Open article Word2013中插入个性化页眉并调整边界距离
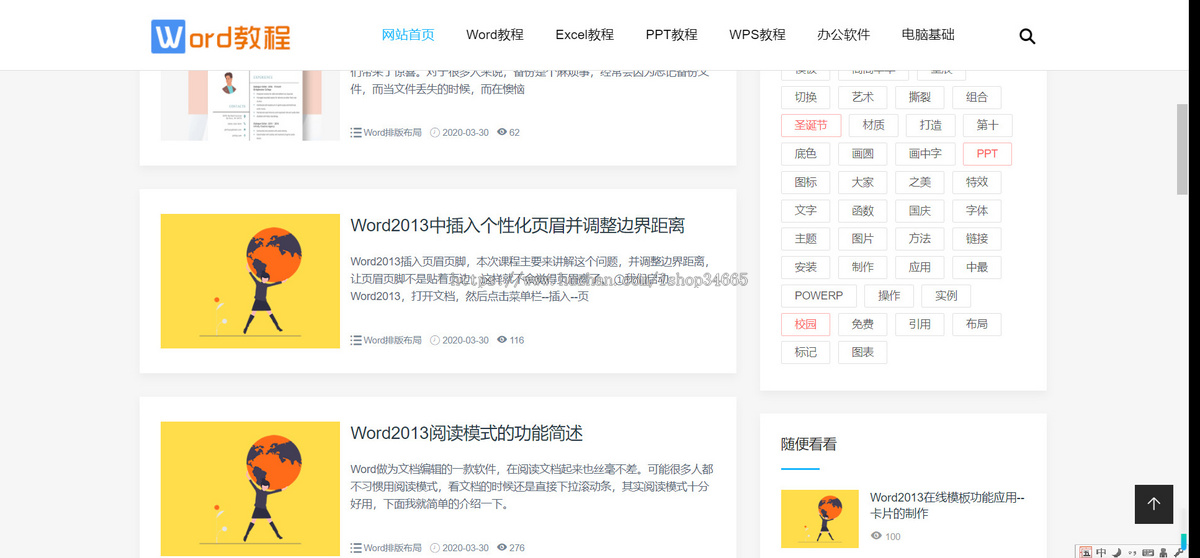This screenshot has height=558, width=1200. (517, 226)
